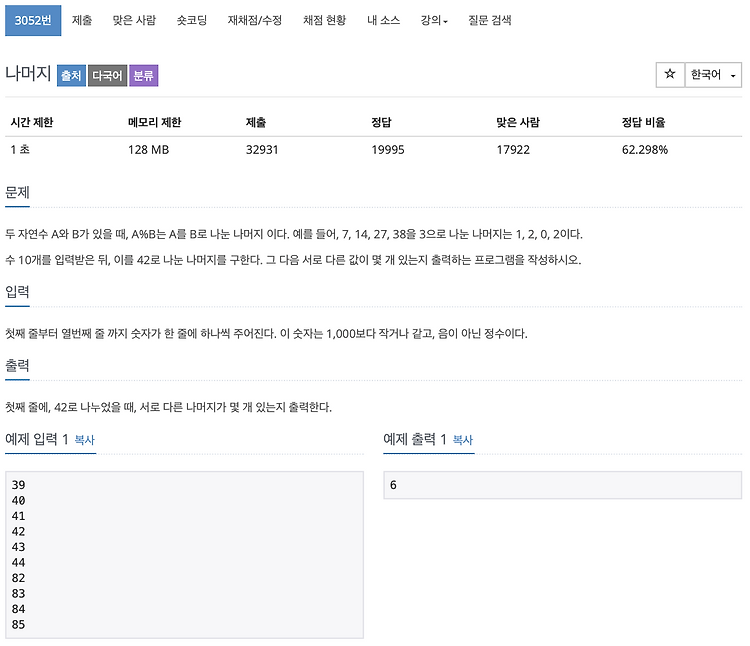Click the 정답 비율 column header
750x646 pixels.
coord(643,122)
